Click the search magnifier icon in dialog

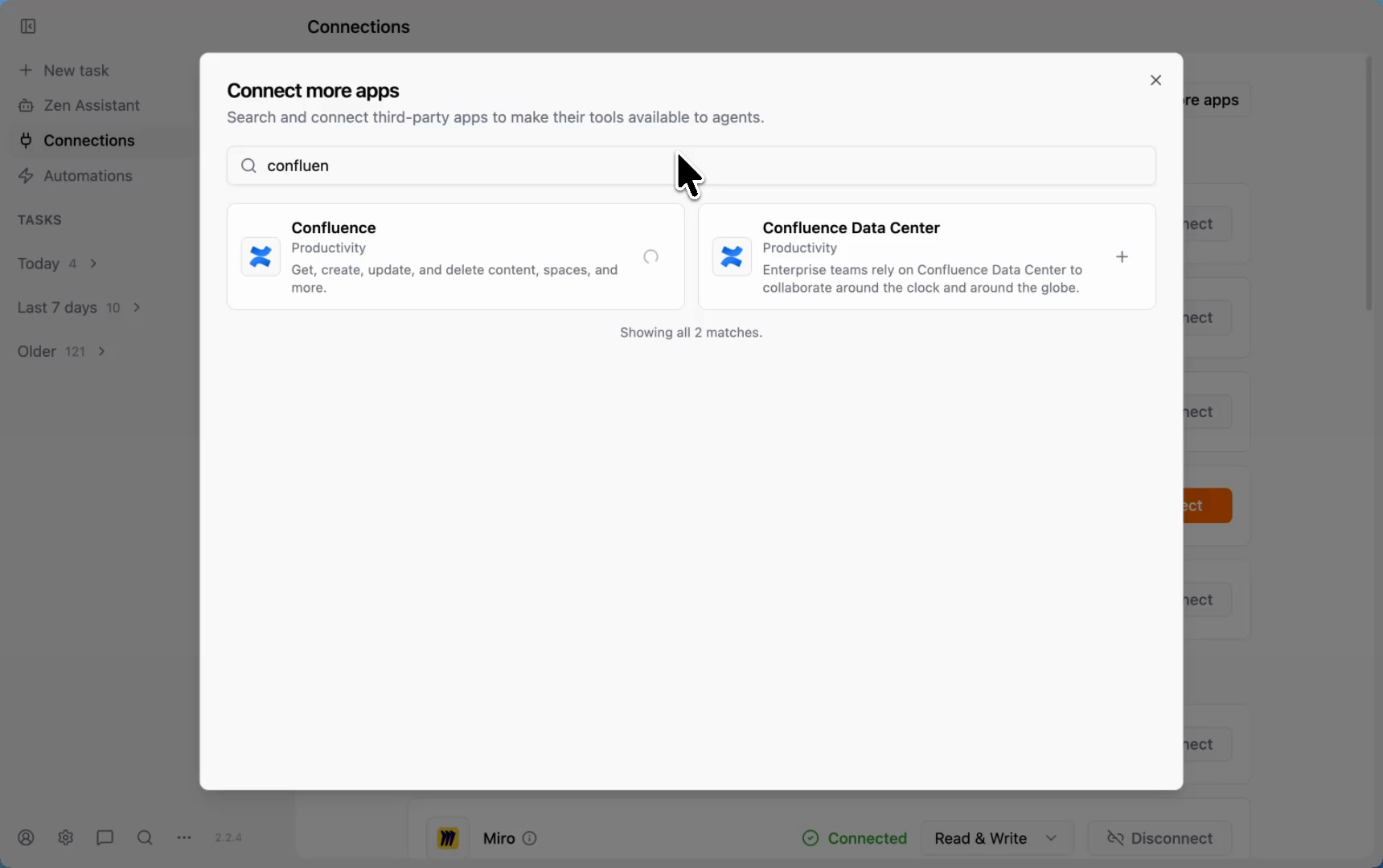point(249,166)
